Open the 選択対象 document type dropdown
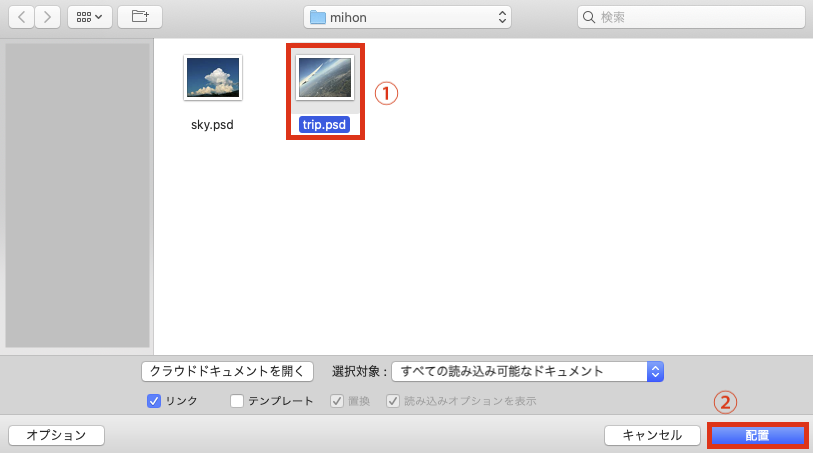This screenshot has height=453, width=813. tap(527, 371)
